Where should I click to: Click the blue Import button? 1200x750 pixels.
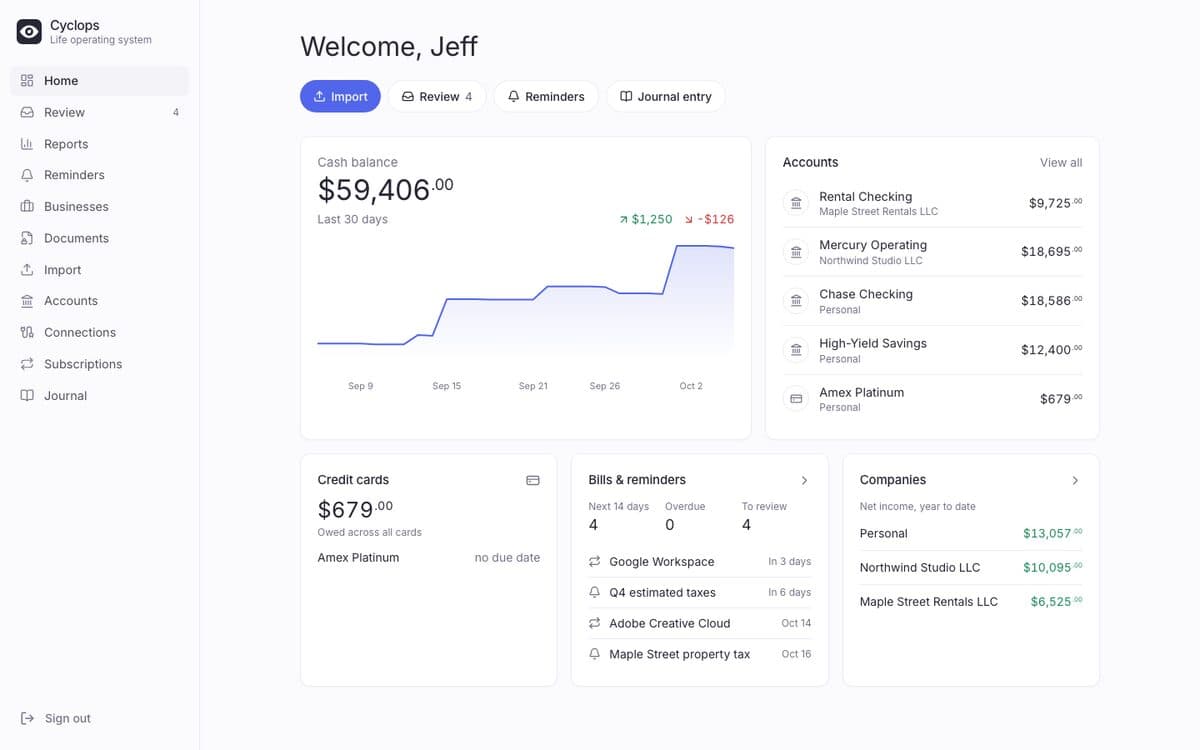coord(340,96)
